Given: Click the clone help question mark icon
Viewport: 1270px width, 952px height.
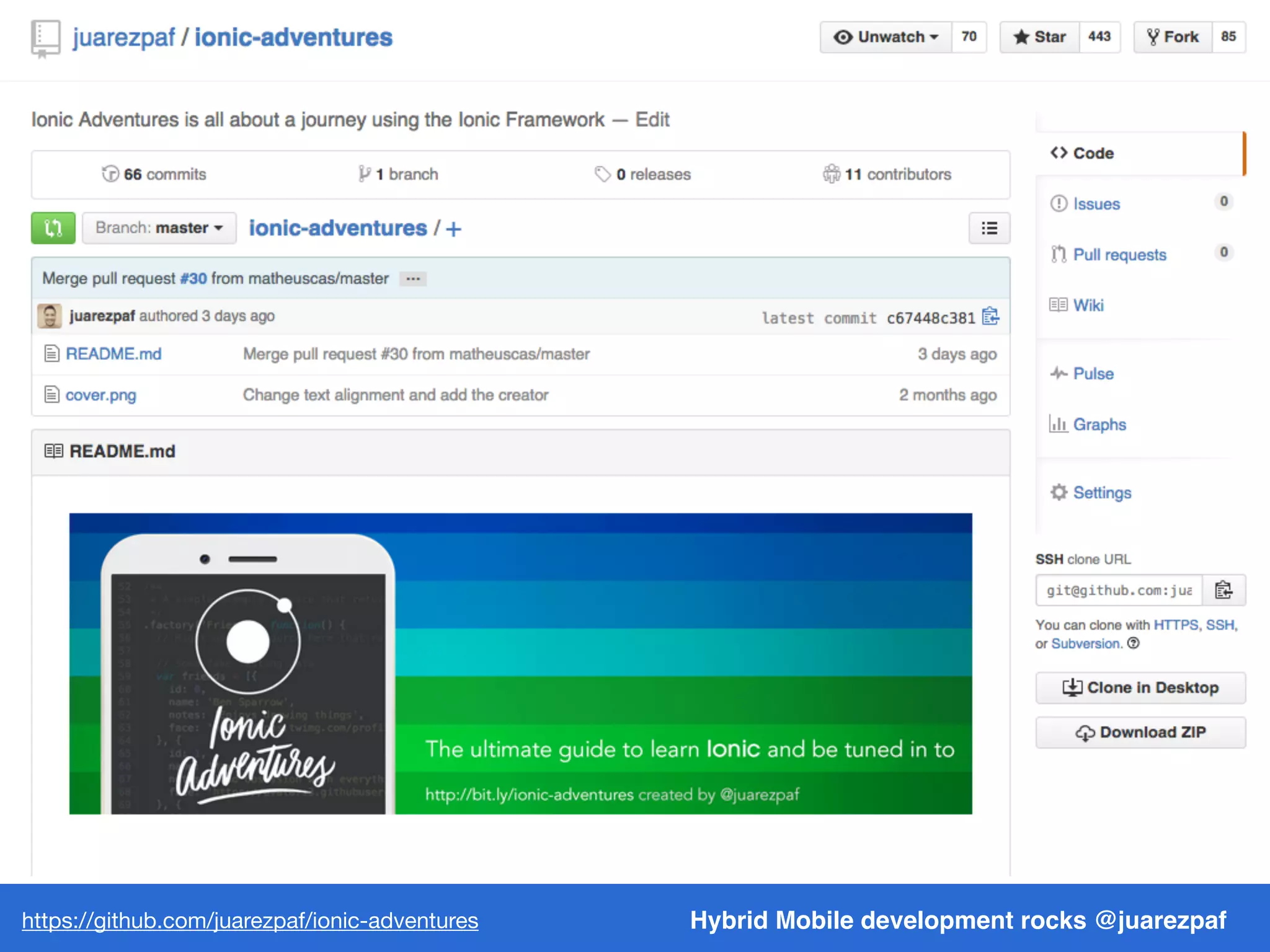Looking at the screenshot, I should pyautogui.click(x=1134, y=643).
